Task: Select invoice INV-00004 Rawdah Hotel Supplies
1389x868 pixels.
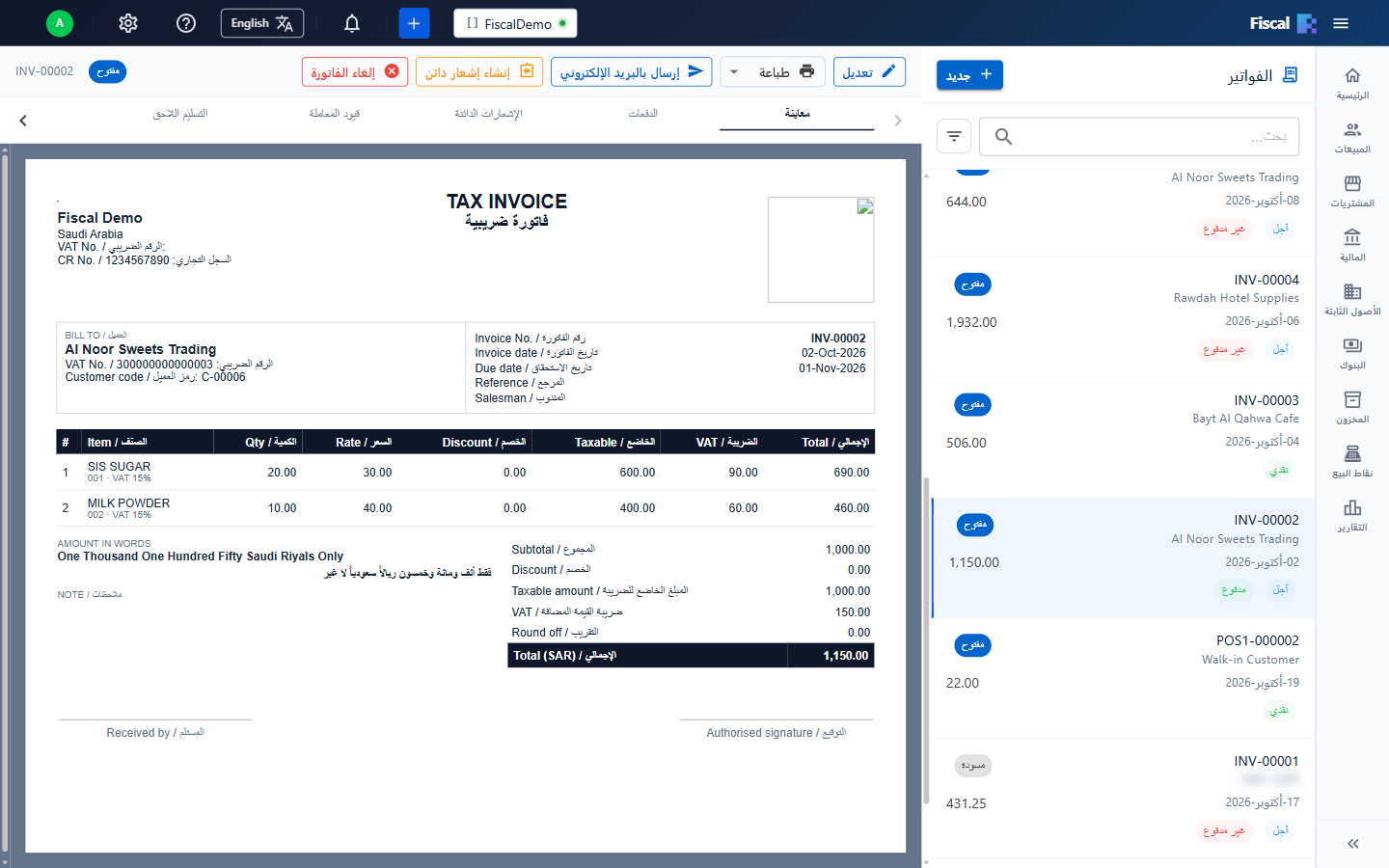Action: [1123, 317]
